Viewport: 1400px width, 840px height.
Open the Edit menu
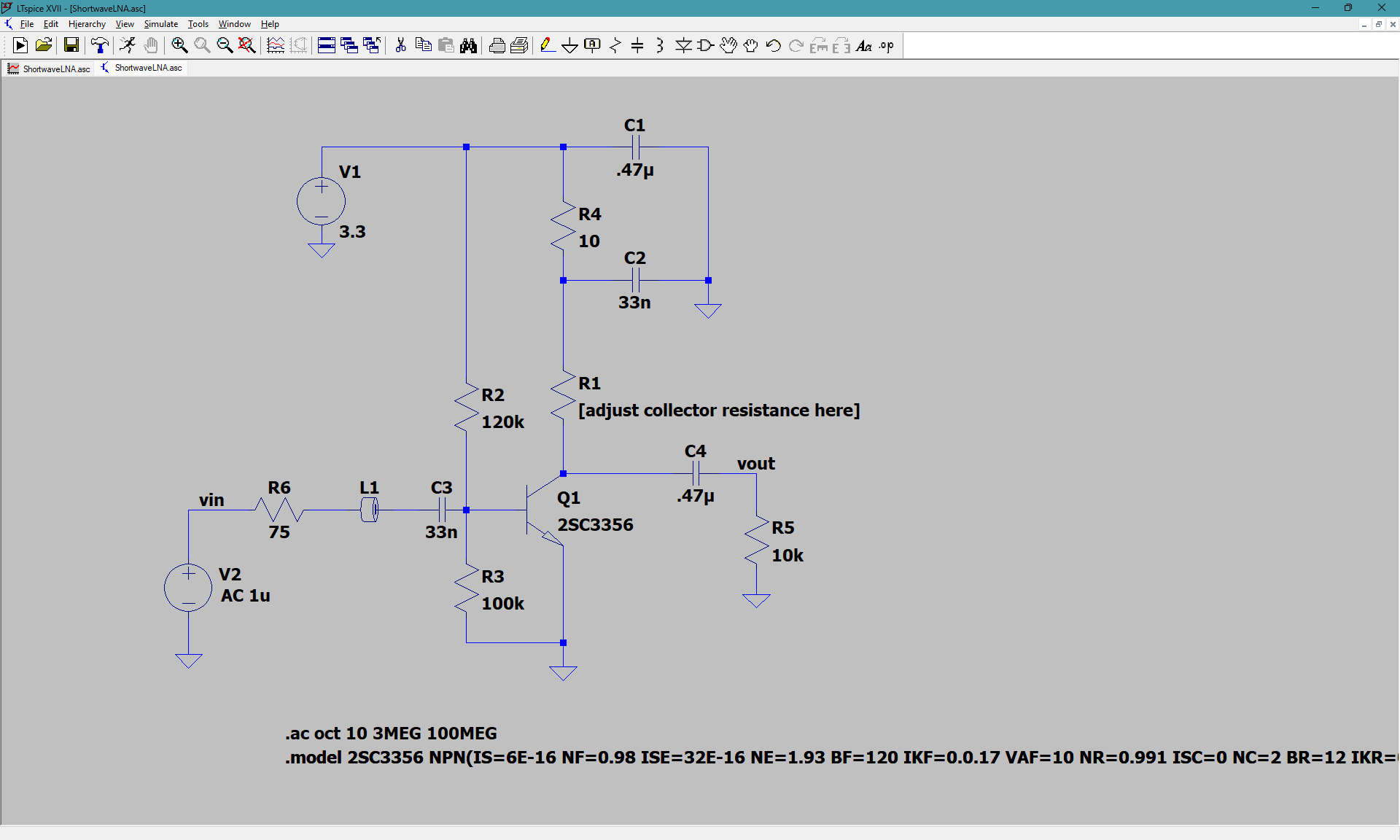[x=51, y=24]
